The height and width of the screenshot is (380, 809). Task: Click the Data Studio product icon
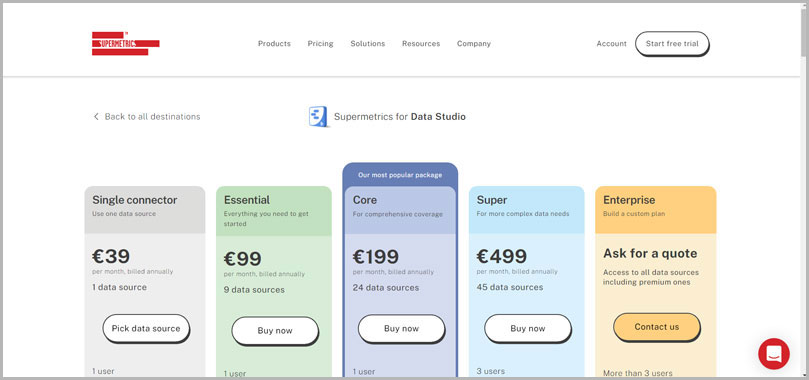click(318, 117)
